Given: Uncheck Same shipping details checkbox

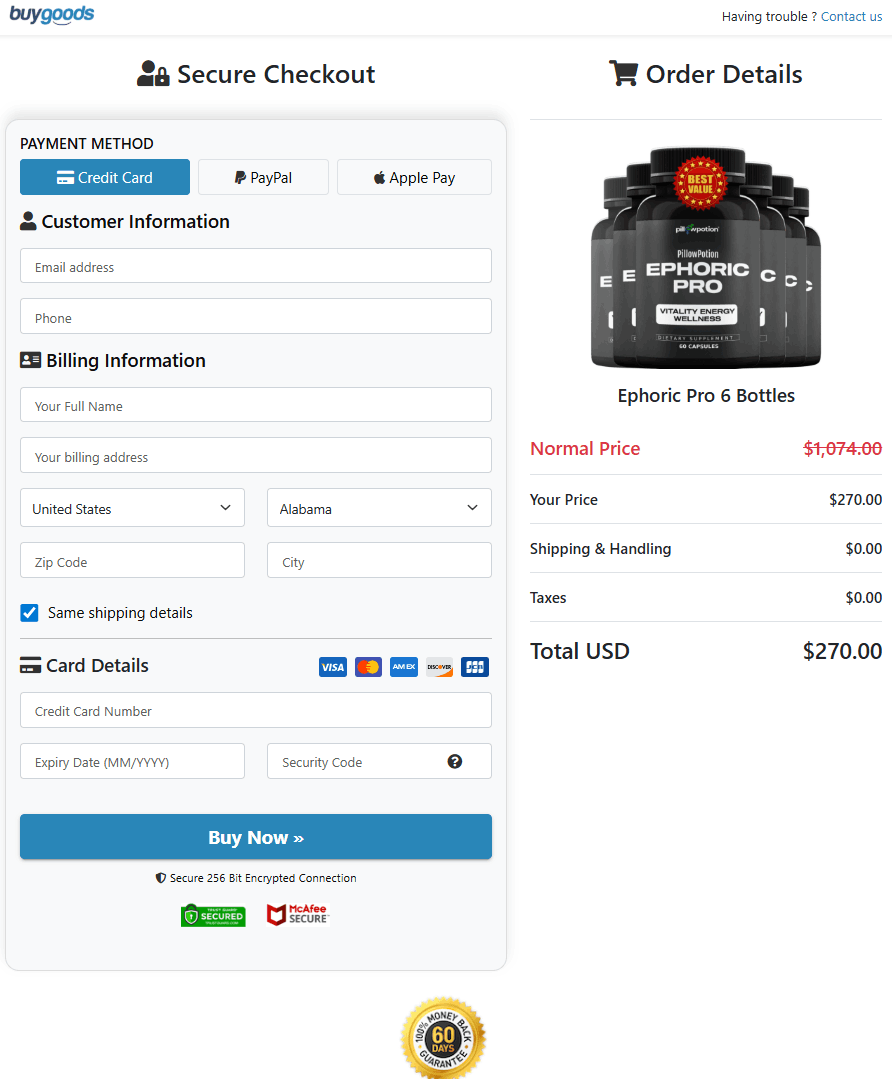Looking at the screenshot, I should (30, 613).
